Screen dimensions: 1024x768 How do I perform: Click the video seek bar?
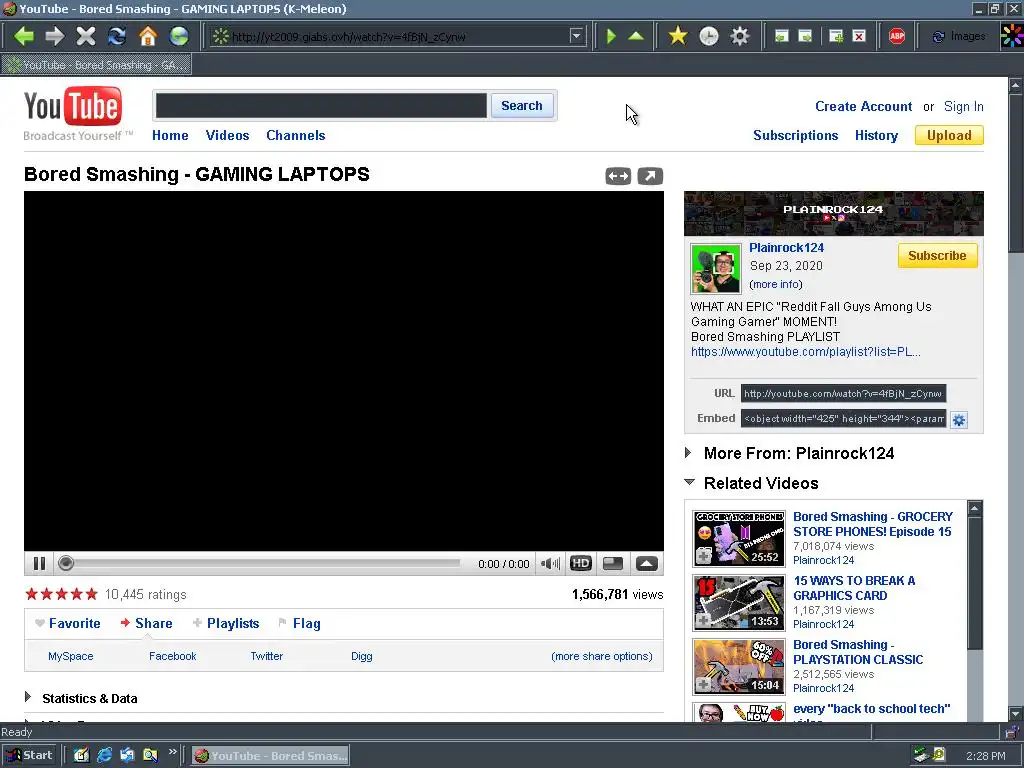[x=260, y=563]
